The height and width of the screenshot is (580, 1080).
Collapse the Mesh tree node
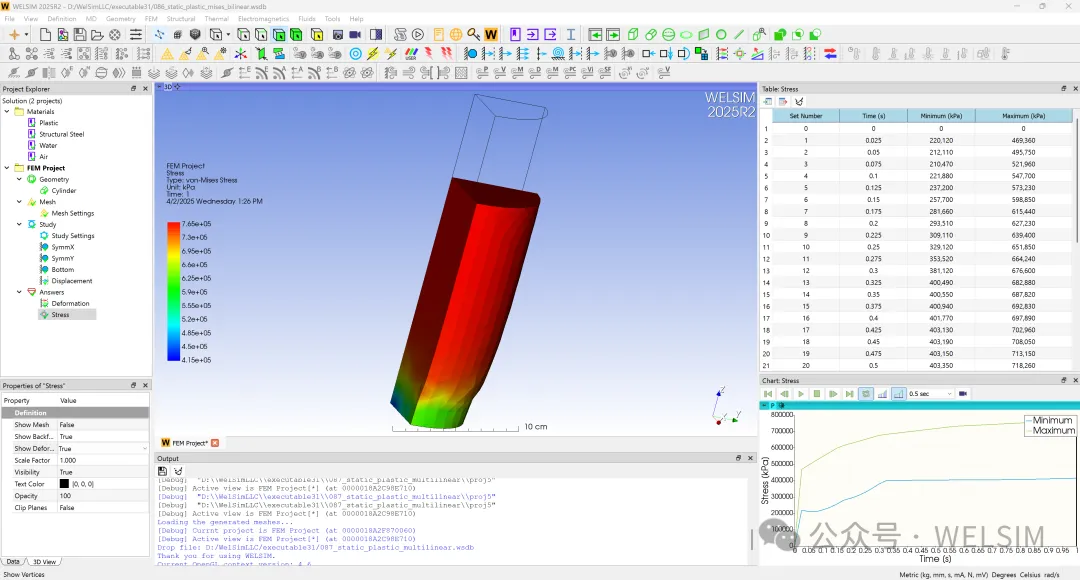tap(19, 202)
